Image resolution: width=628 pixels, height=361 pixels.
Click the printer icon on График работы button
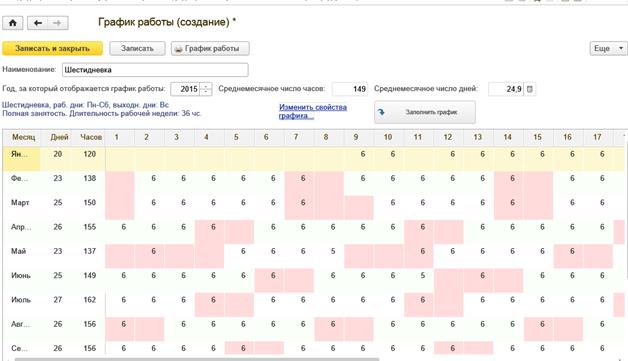179,49
